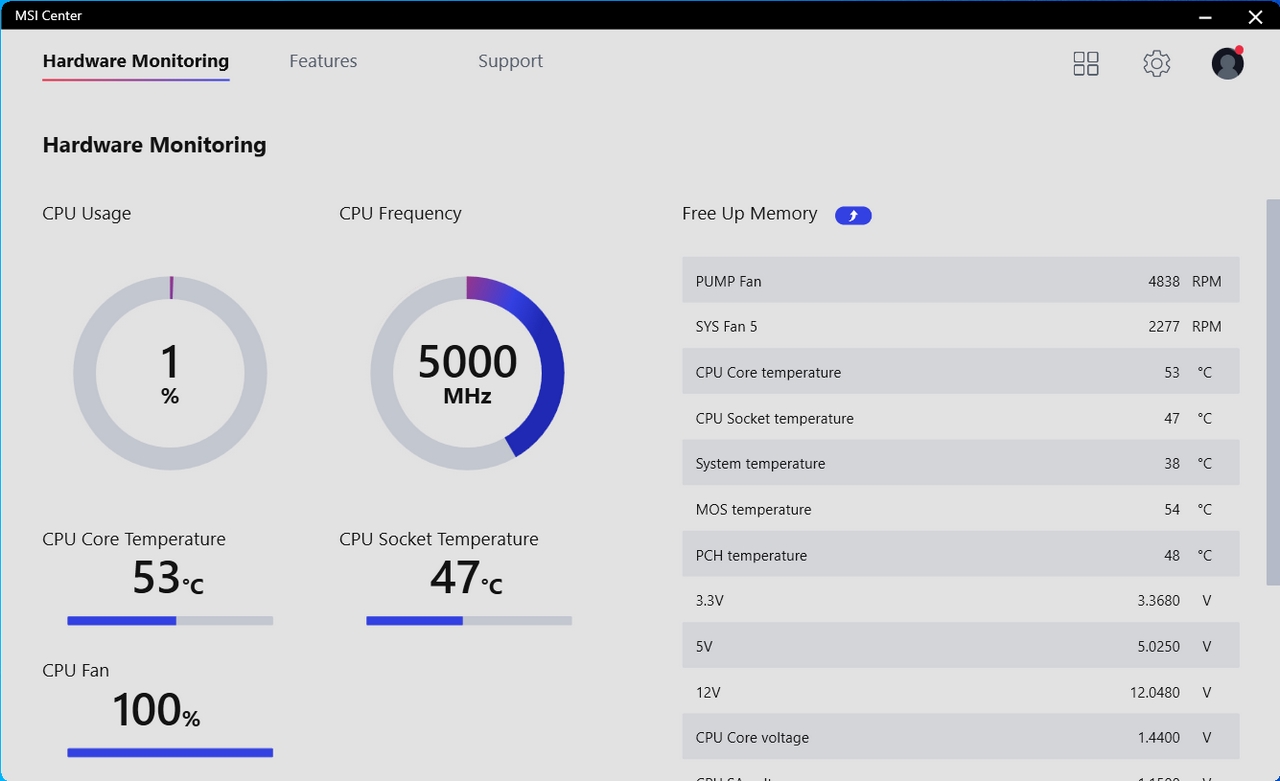Select the MOS temperature row

961,509
